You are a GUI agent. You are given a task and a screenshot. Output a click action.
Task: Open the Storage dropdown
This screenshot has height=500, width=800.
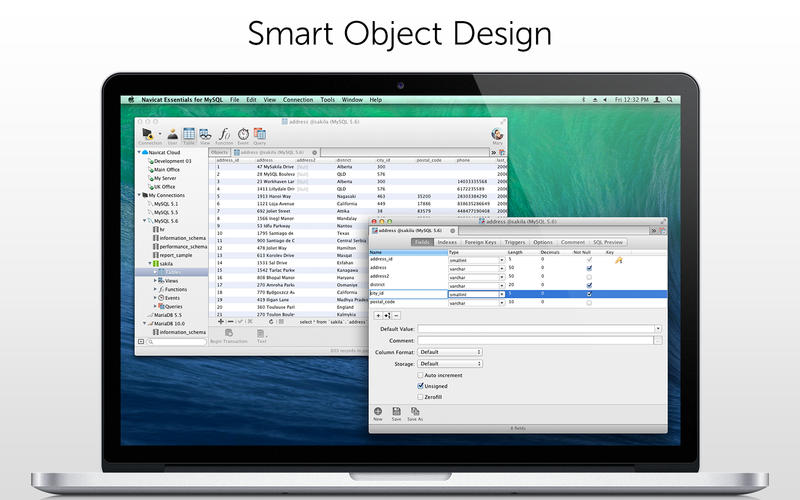point(450,364)
